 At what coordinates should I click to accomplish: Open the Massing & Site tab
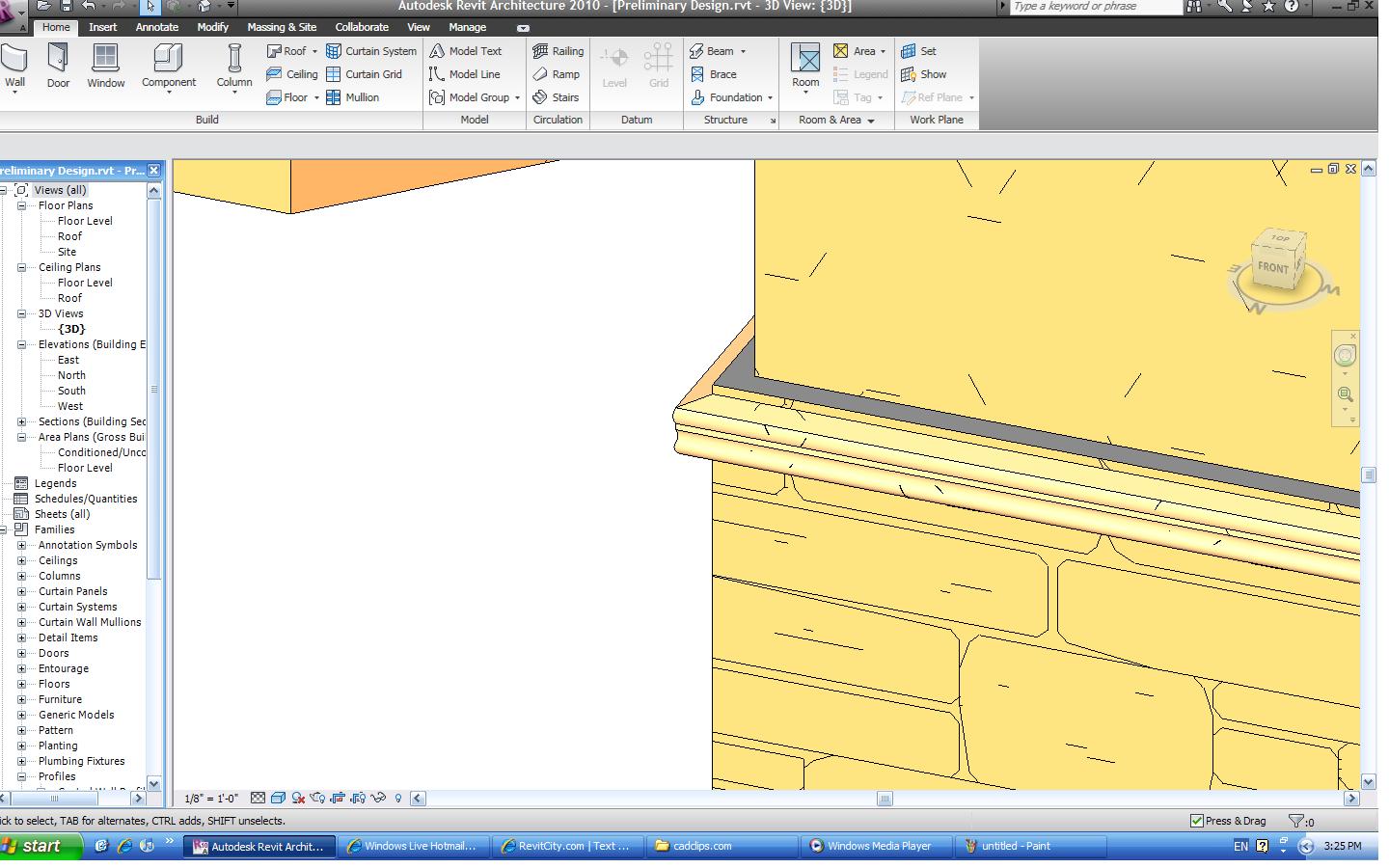(x=281, y=27)
